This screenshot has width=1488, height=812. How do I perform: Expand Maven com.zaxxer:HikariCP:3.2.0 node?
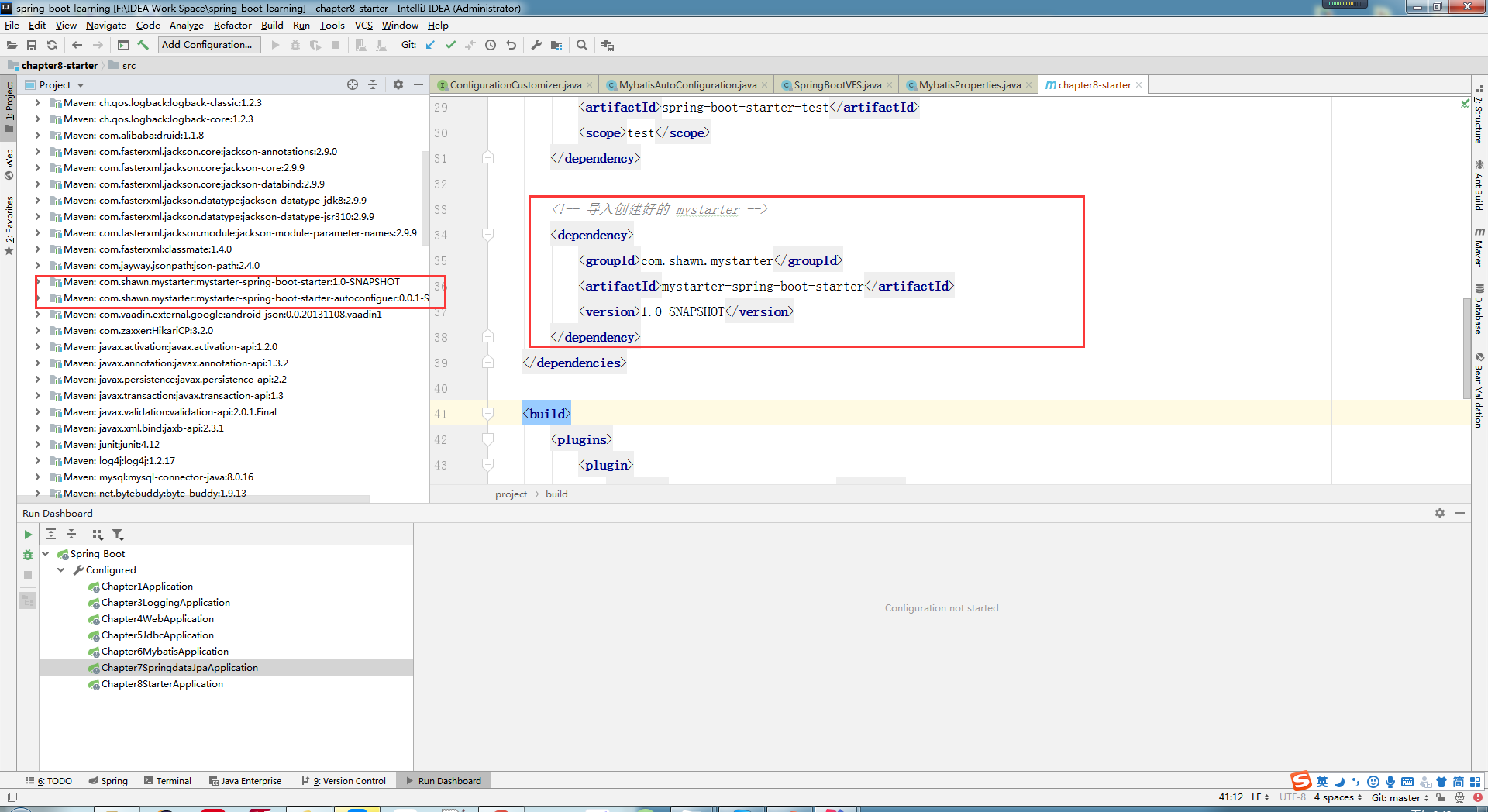(37, 330)
